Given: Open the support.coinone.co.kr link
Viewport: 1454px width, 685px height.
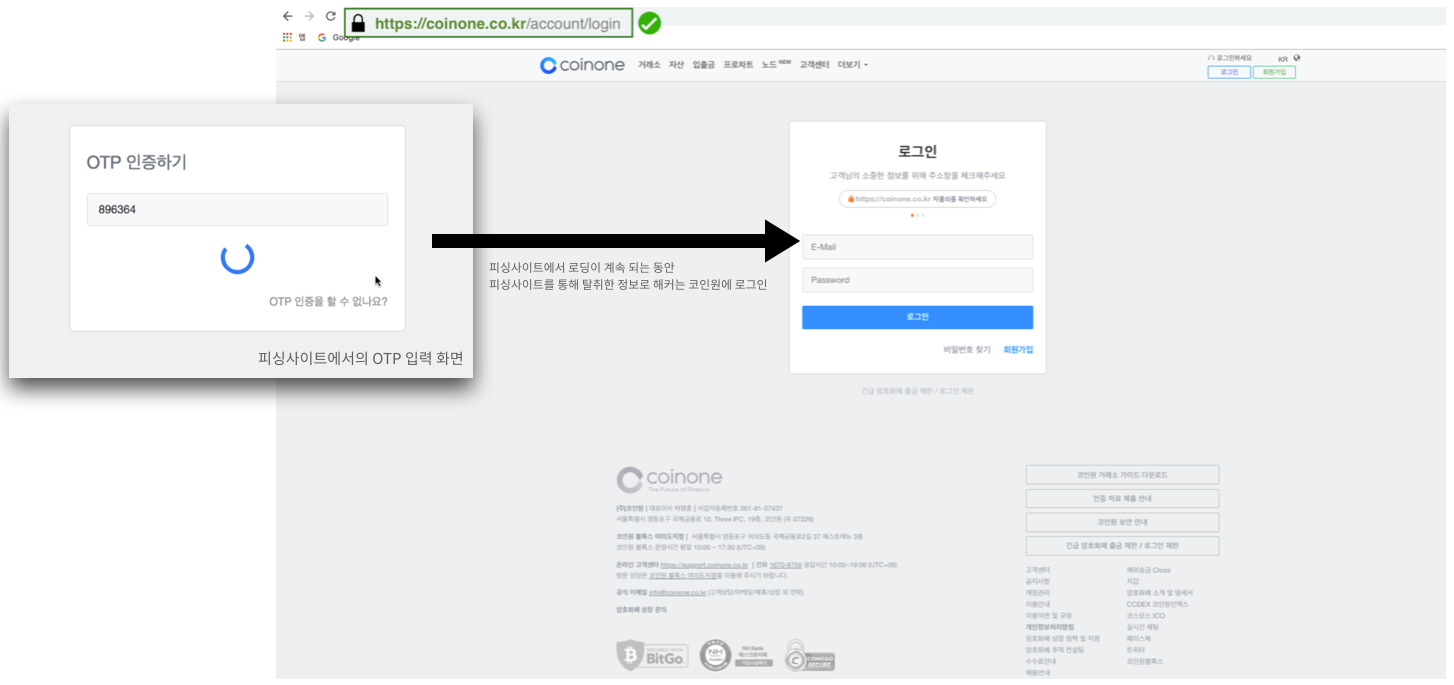Looking at the screenshot, I should pyautogui.click(x=704, y=565).
